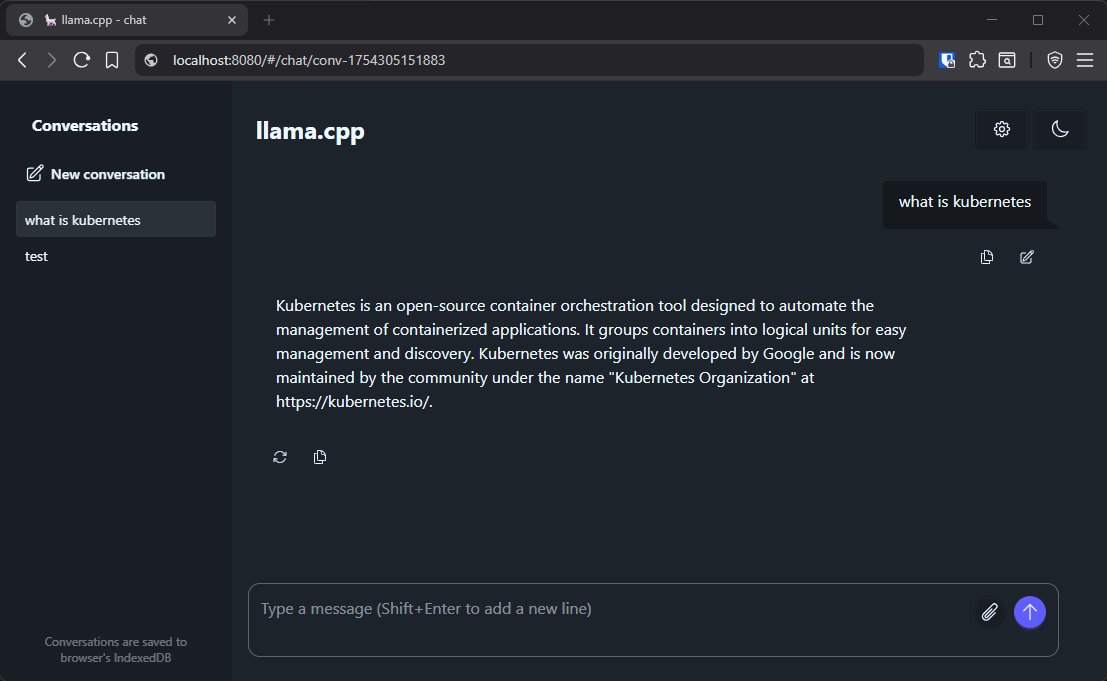Select the localhost:8080 address bar URL
Image resolution: width=1107 pixels, height=681 pixels.
pos(309,60)
